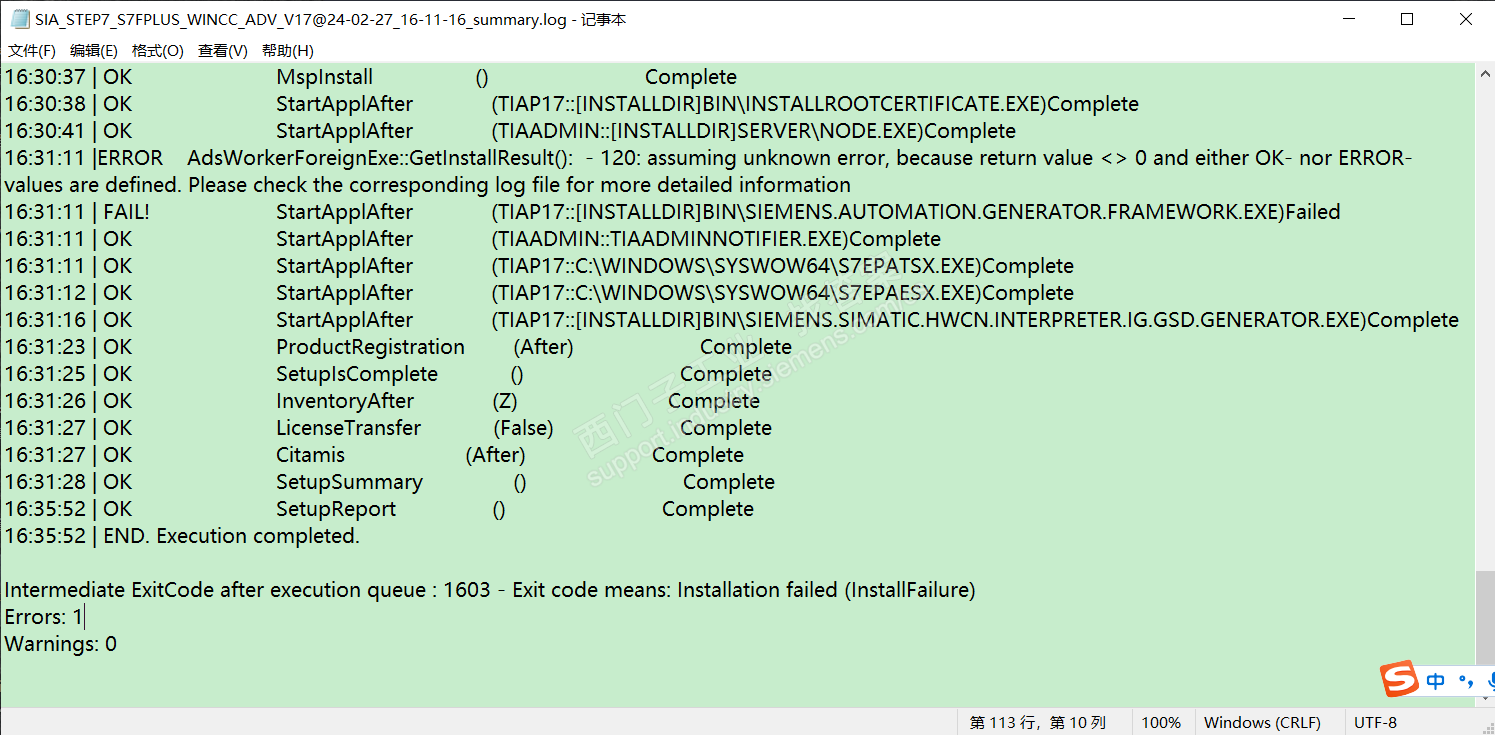Click the exit code number 1603
The width and height of the screenshot is (1495, 735).
click(467, 590)
